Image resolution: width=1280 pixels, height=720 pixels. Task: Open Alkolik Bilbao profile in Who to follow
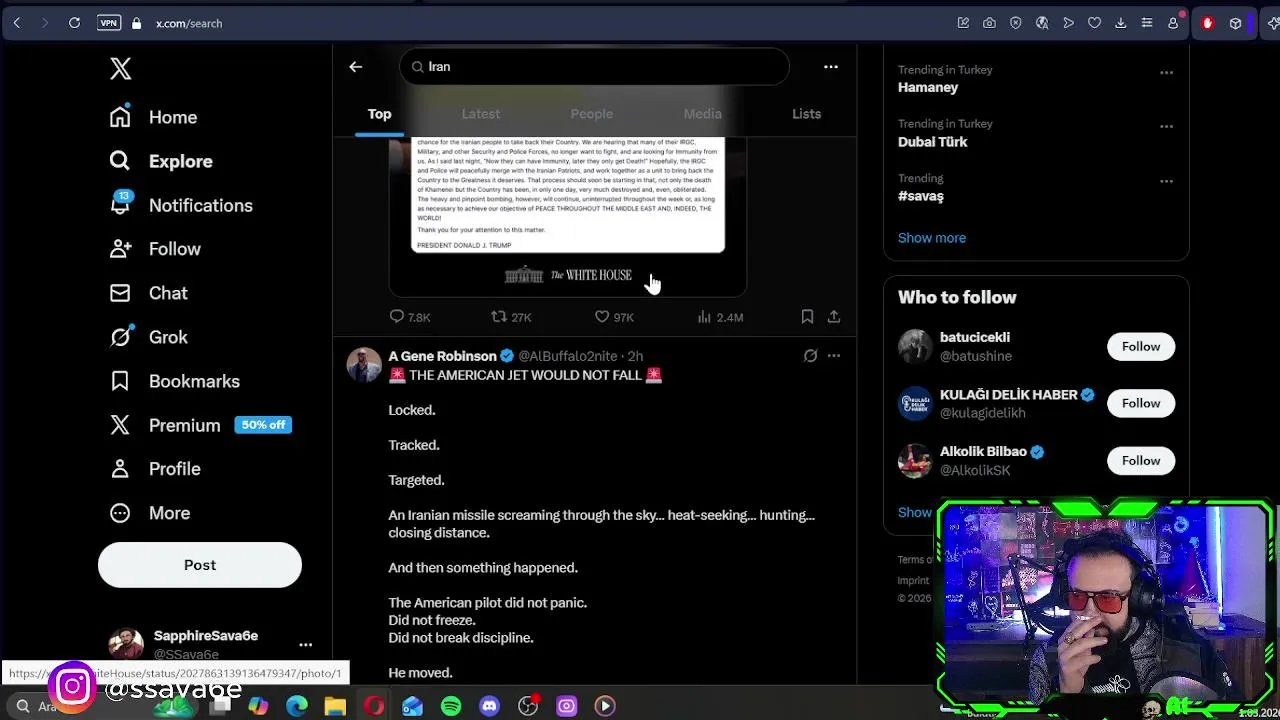point(983,452)
